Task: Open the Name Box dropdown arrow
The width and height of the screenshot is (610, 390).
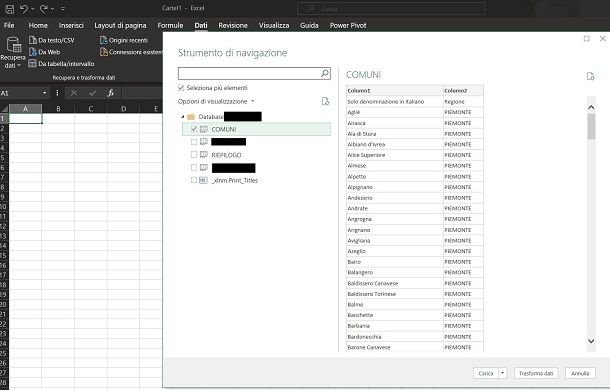Action: pos(44,93)
